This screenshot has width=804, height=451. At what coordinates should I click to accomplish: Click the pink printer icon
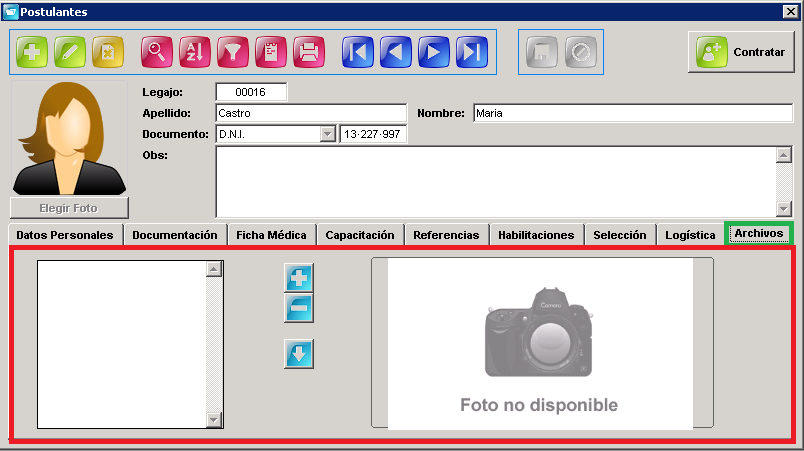coord(309,52)
